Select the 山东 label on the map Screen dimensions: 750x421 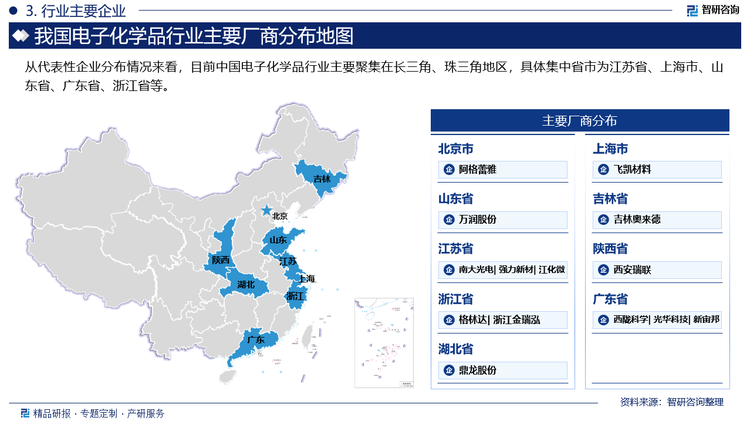coord(278,240)
